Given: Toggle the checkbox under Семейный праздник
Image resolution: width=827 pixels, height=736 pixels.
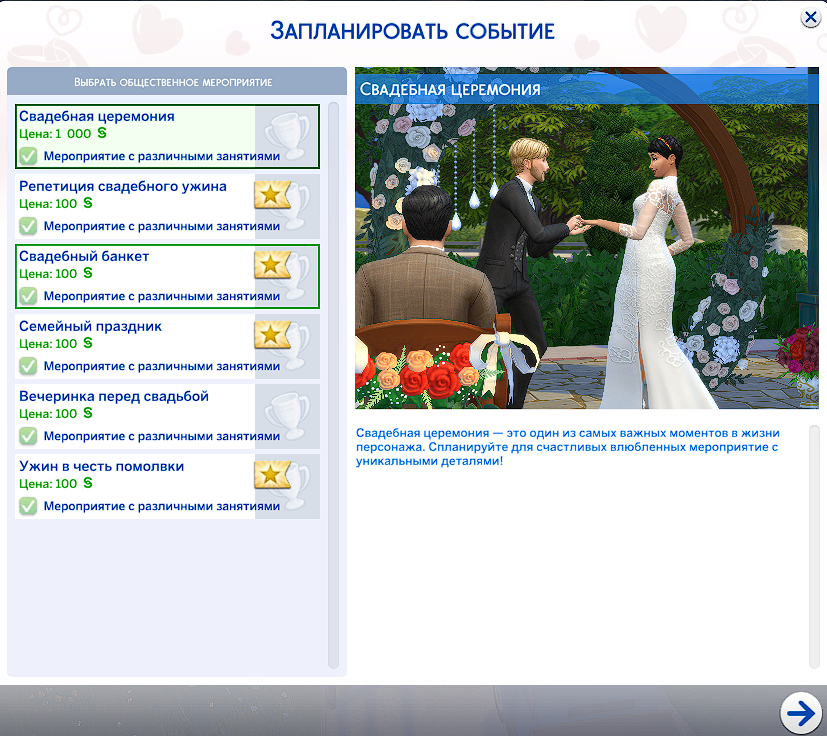Looking at the screenshot, I should tap(28, 366).
